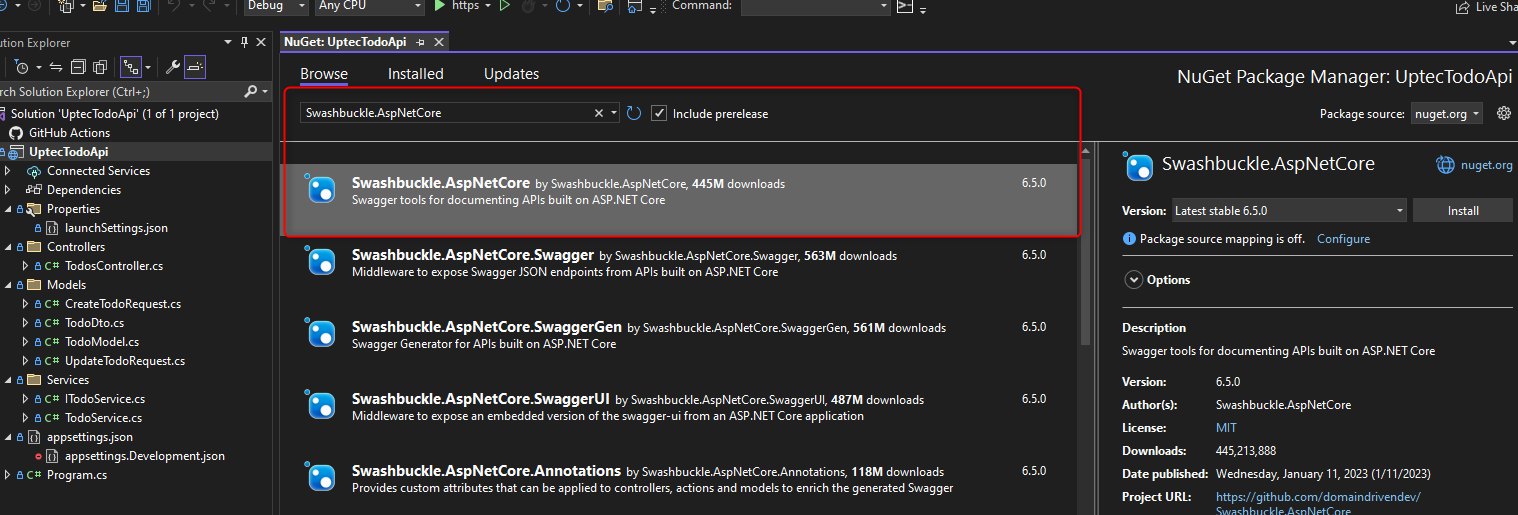This screenshot has height=515, width=1518.
Task: Toggle Preview Selected Items button in Solution Explorer
Action: [x=194, y=67]
